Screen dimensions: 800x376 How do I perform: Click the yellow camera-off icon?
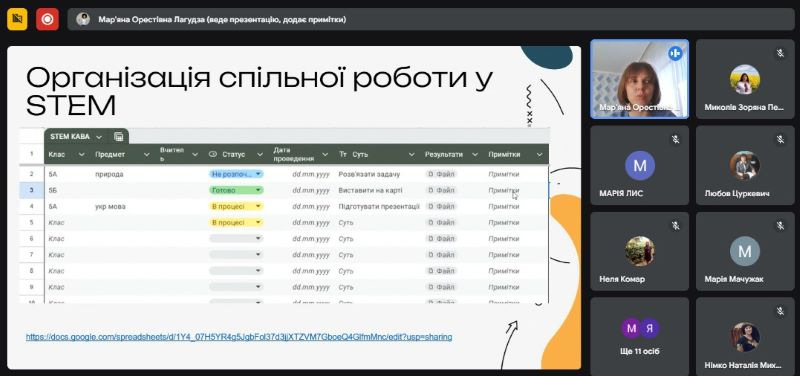(17, 19)
